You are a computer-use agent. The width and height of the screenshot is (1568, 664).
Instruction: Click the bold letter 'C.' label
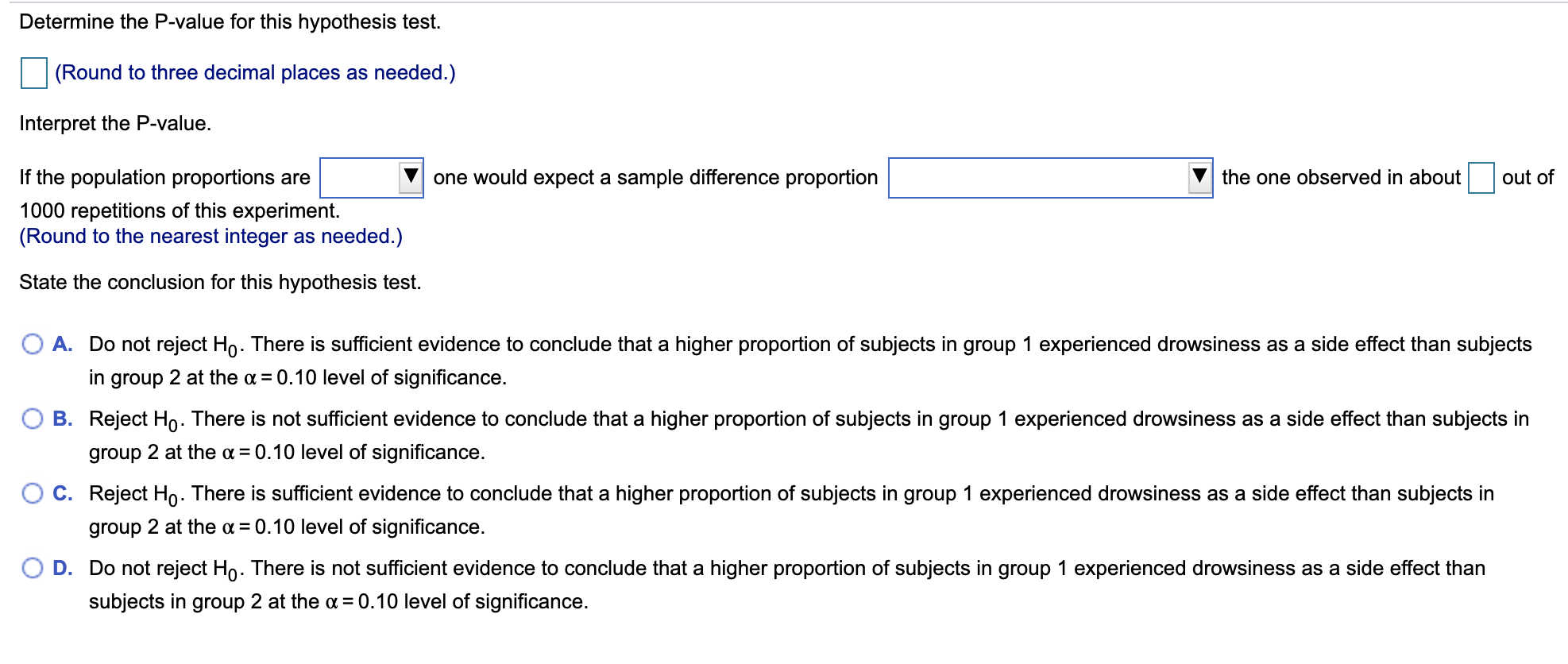tap(63, 493)
